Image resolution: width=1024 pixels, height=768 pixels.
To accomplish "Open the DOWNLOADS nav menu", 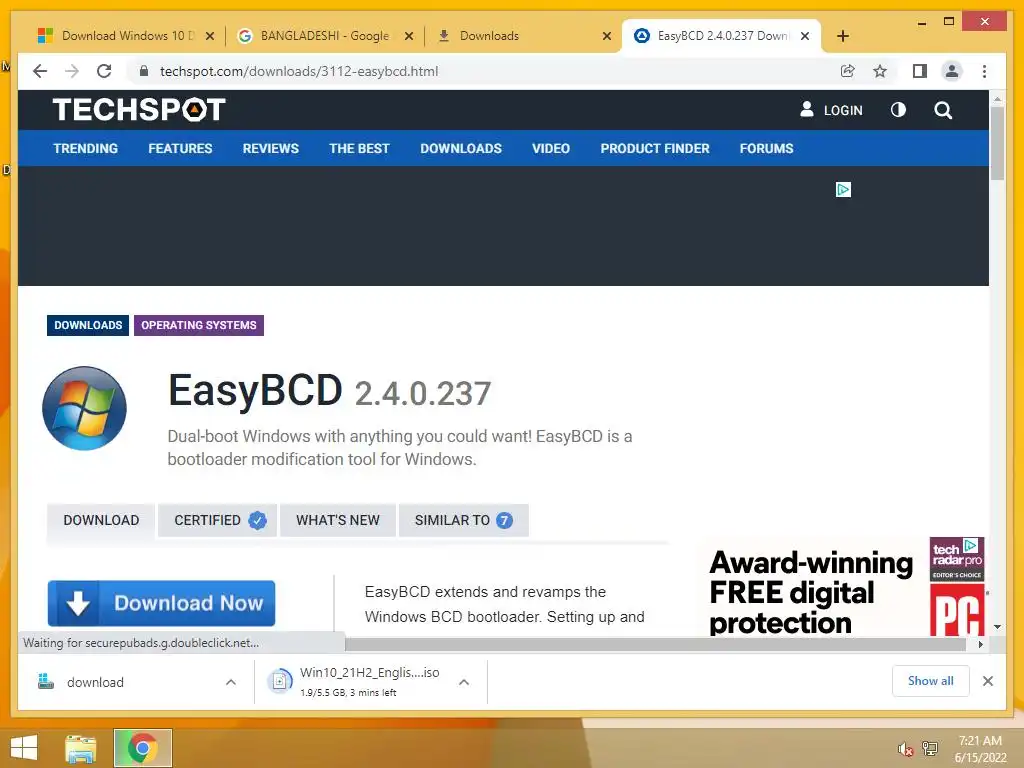I will (x=461, y=148).
